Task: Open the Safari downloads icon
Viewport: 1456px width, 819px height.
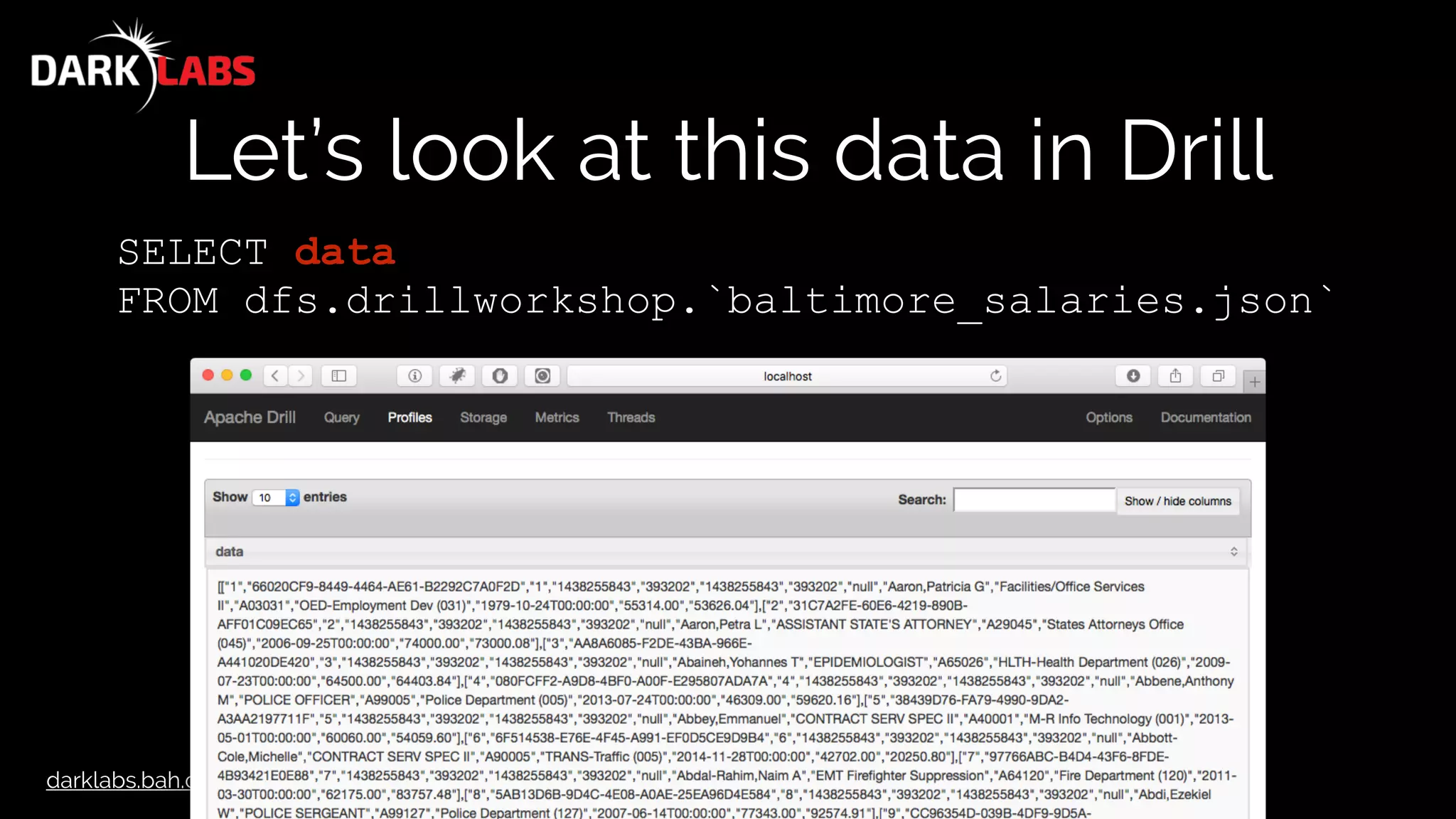Action: (x=1133, y=375)
